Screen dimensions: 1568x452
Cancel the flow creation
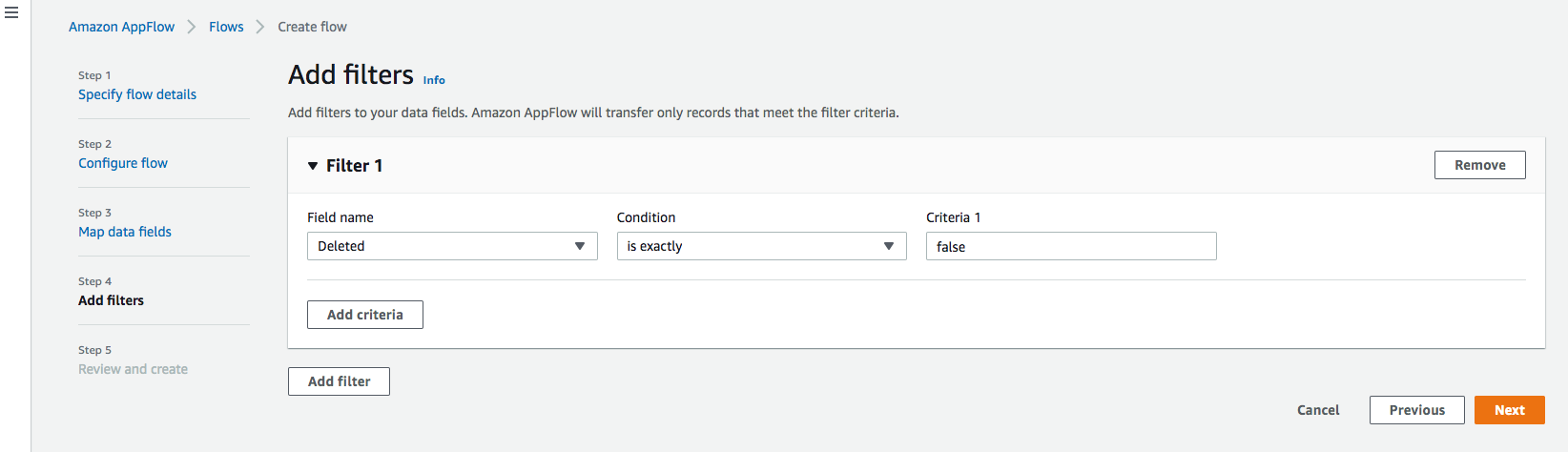[1318, 410]
